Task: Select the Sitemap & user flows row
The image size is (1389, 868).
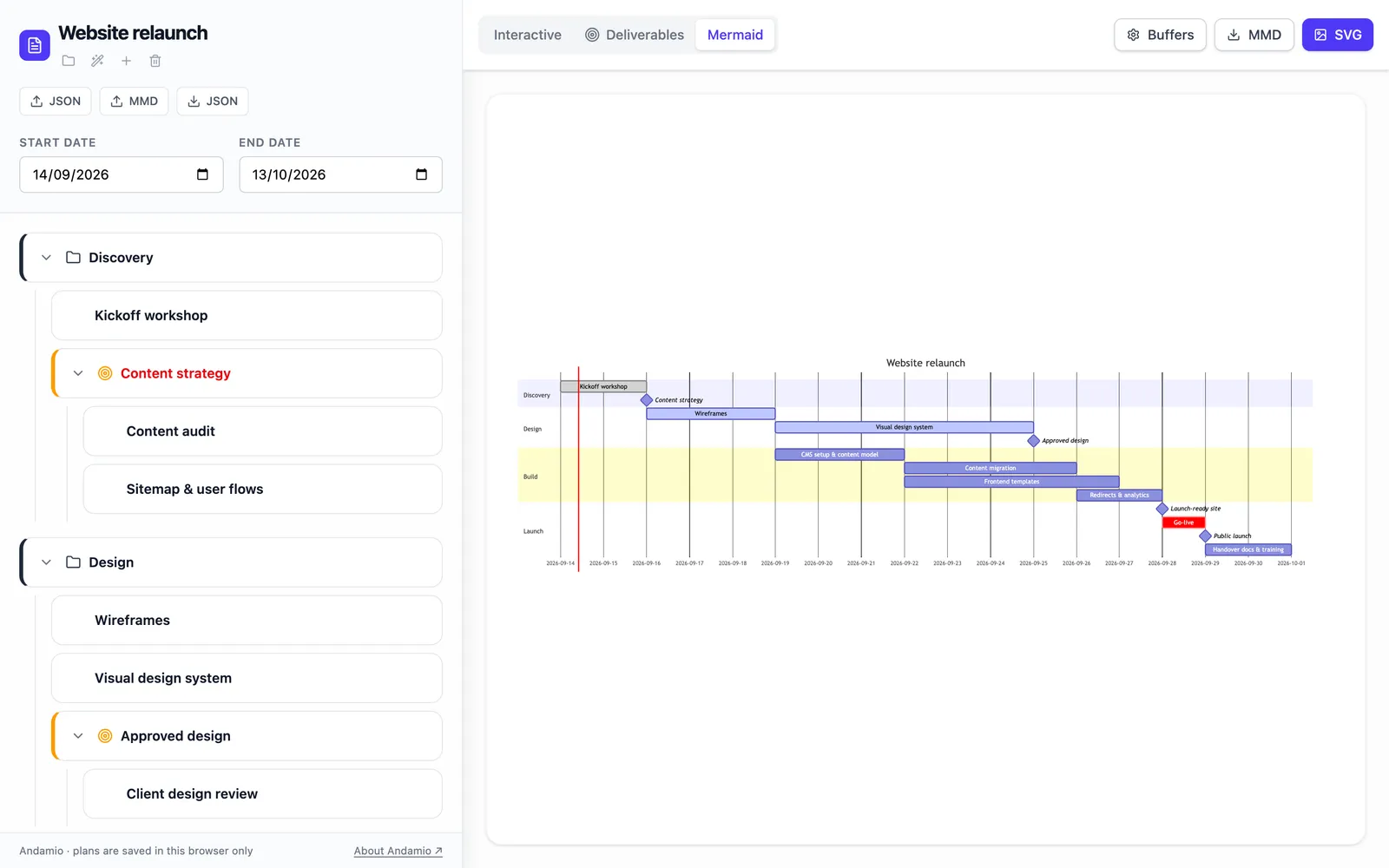Action: click(262, 490)
